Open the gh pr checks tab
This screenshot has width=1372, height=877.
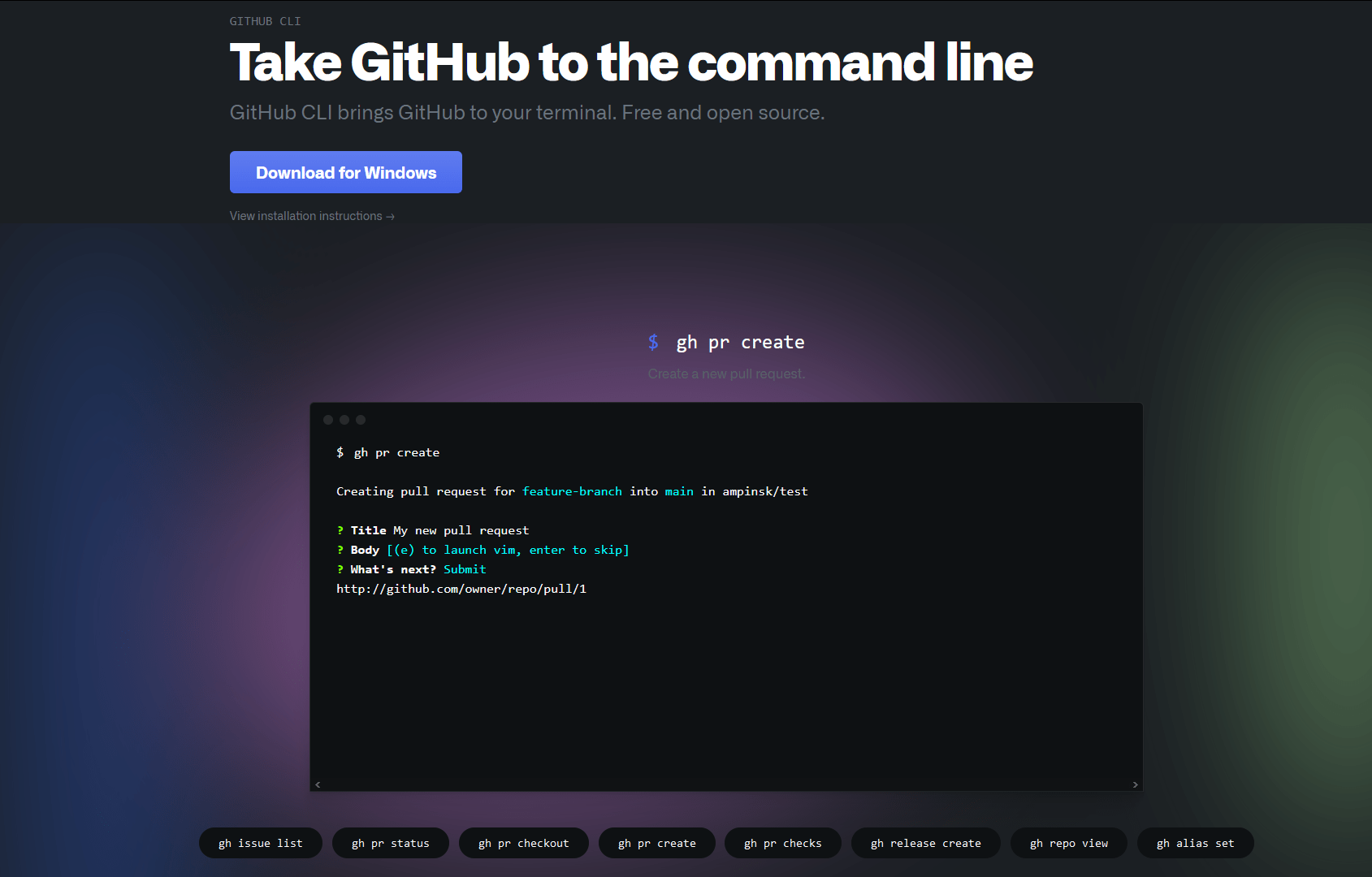point(783,843)
